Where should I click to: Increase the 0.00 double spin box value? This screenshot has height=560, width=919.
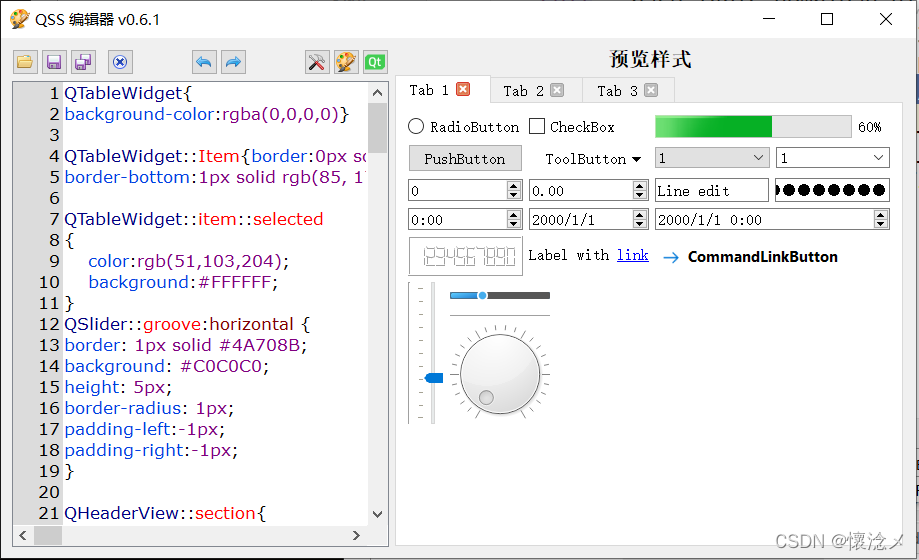[640, 185]
